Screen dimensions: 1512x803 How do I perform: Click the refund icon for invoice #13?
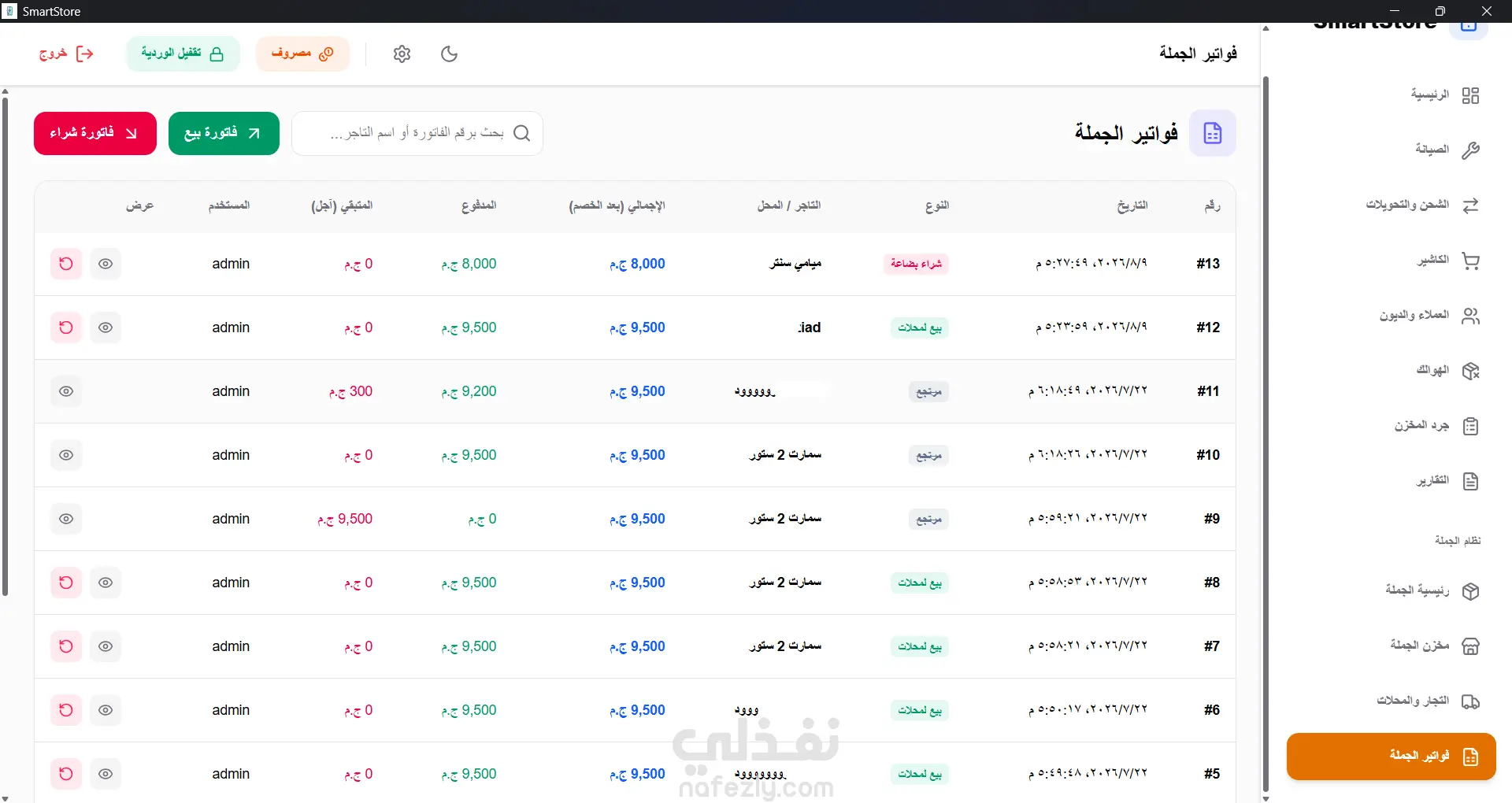pyautogui.click(x=66, y=264)
